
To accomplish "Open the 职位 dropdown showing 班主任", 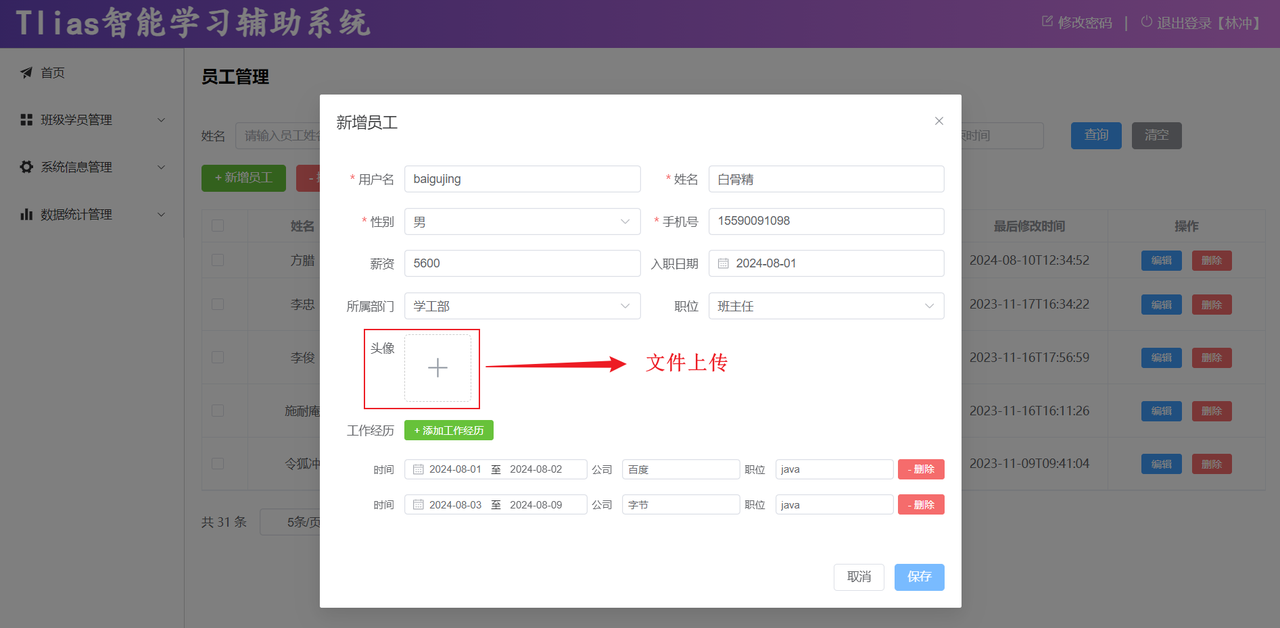I will coord(826,306).
